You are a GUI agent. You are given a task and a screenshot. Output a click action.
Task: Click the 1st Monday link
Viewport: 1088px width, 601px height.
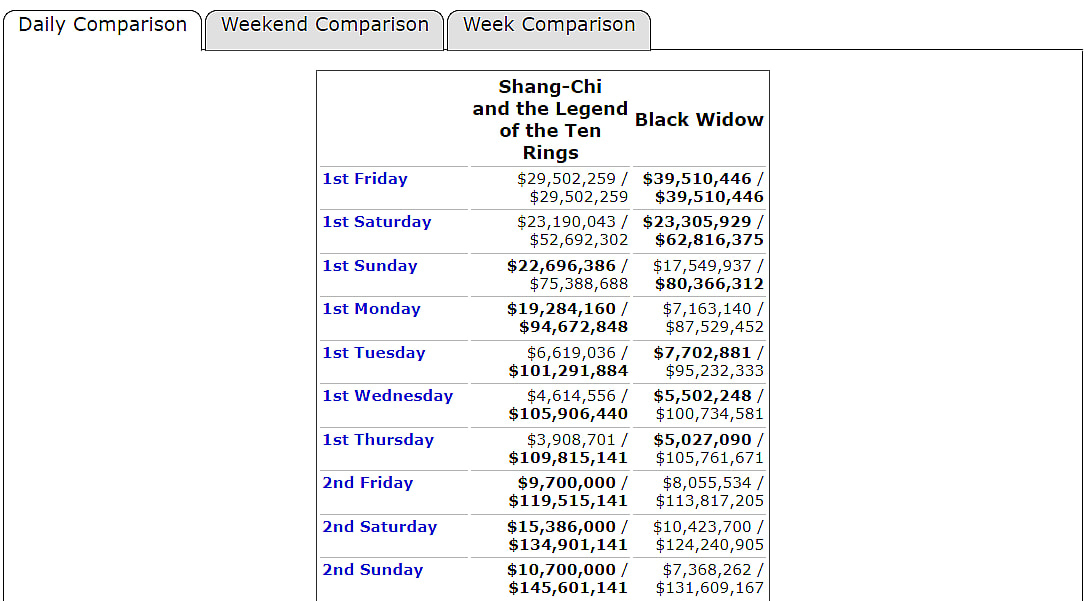tap(371, 309)
